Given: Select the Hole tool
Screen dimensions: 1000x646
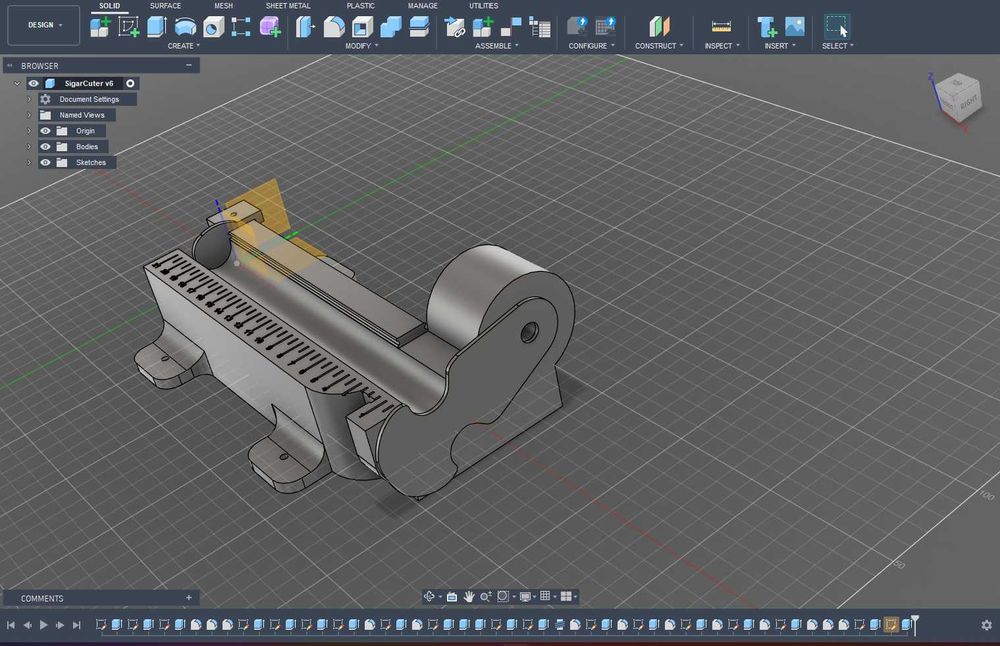Looking at the screenshot, I should [213, 27].
